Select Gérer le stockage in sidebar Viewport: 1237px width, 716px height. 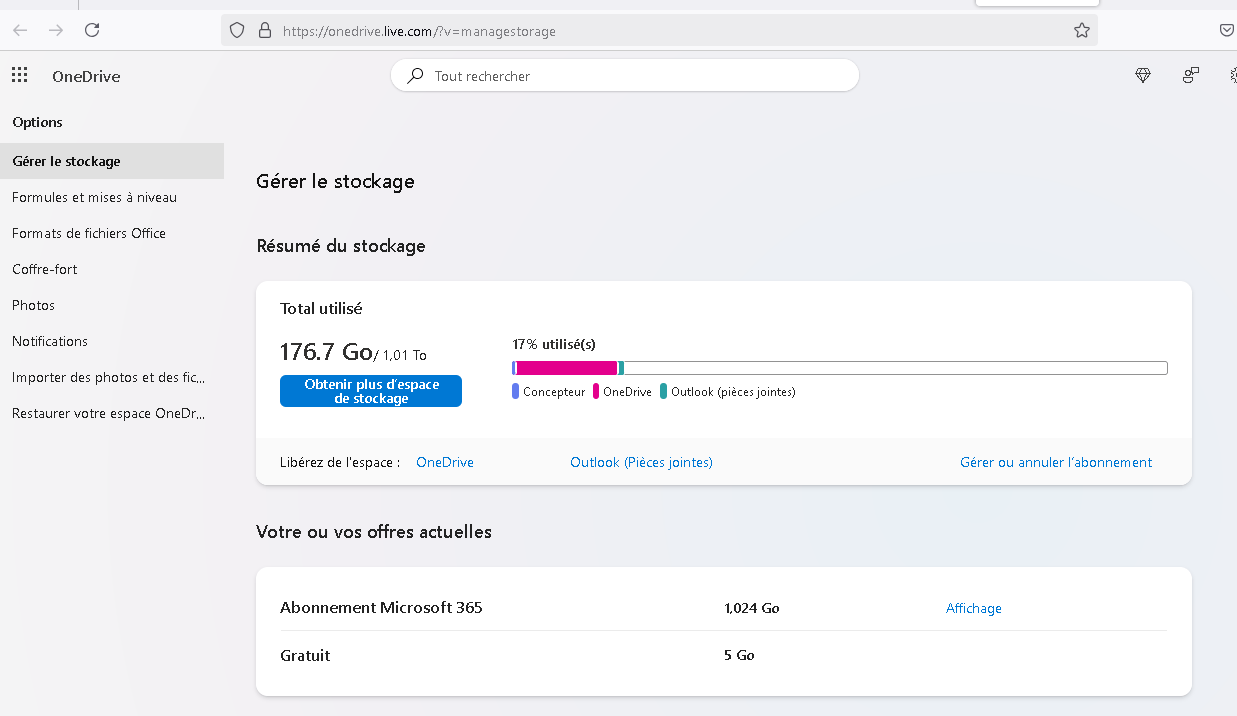[112, 161]
